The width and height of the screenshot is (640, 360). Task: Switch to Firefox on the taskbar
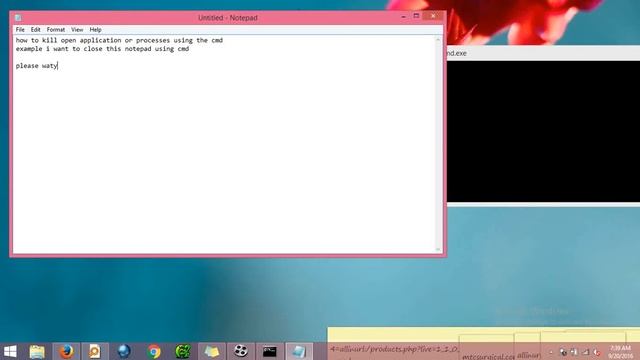66,351
